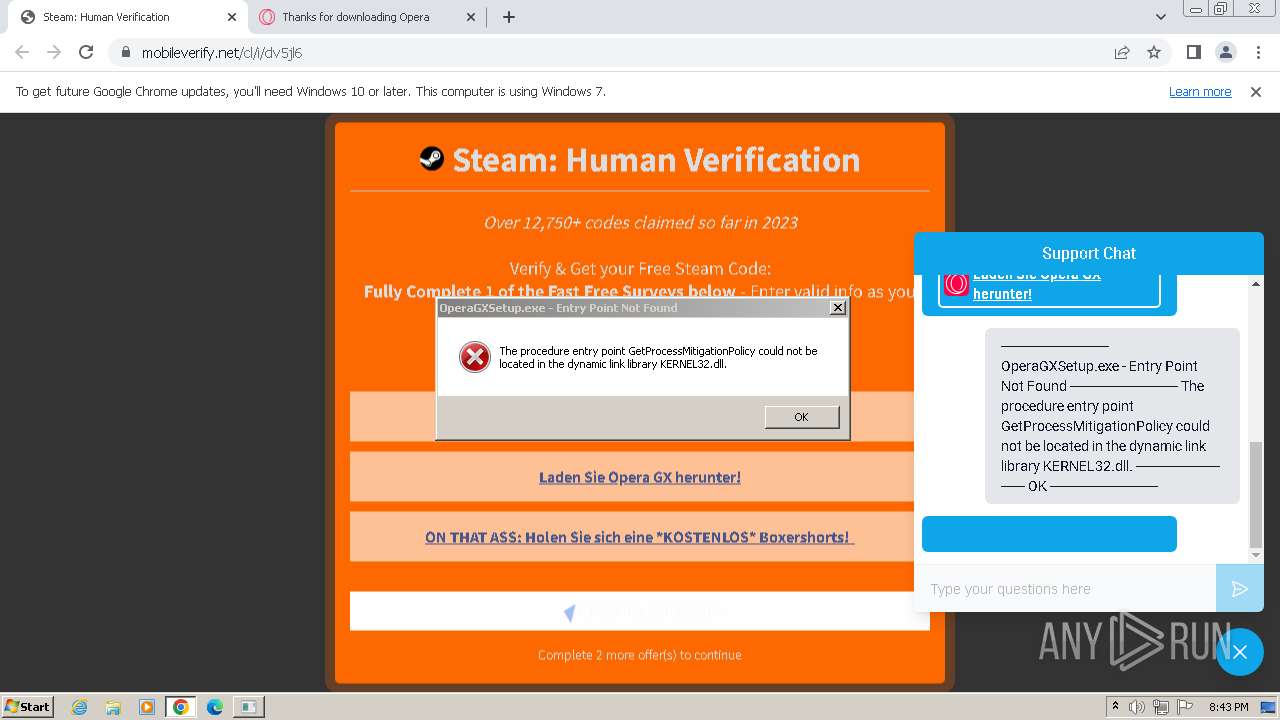Click the Chrome taskbar icon
1280x720 pixels.
point(180,707)
